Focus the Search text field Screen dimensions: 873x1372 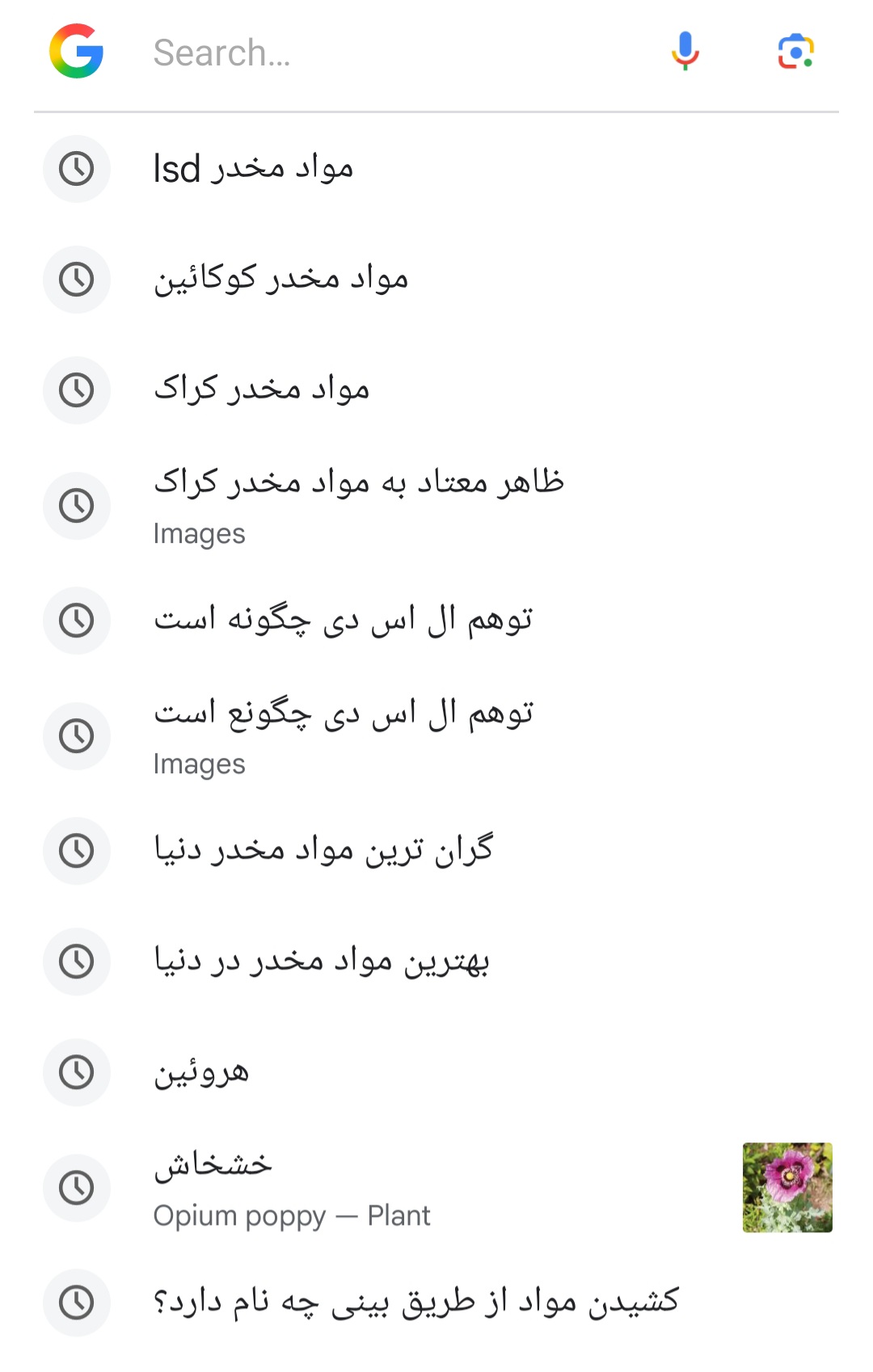388,53
